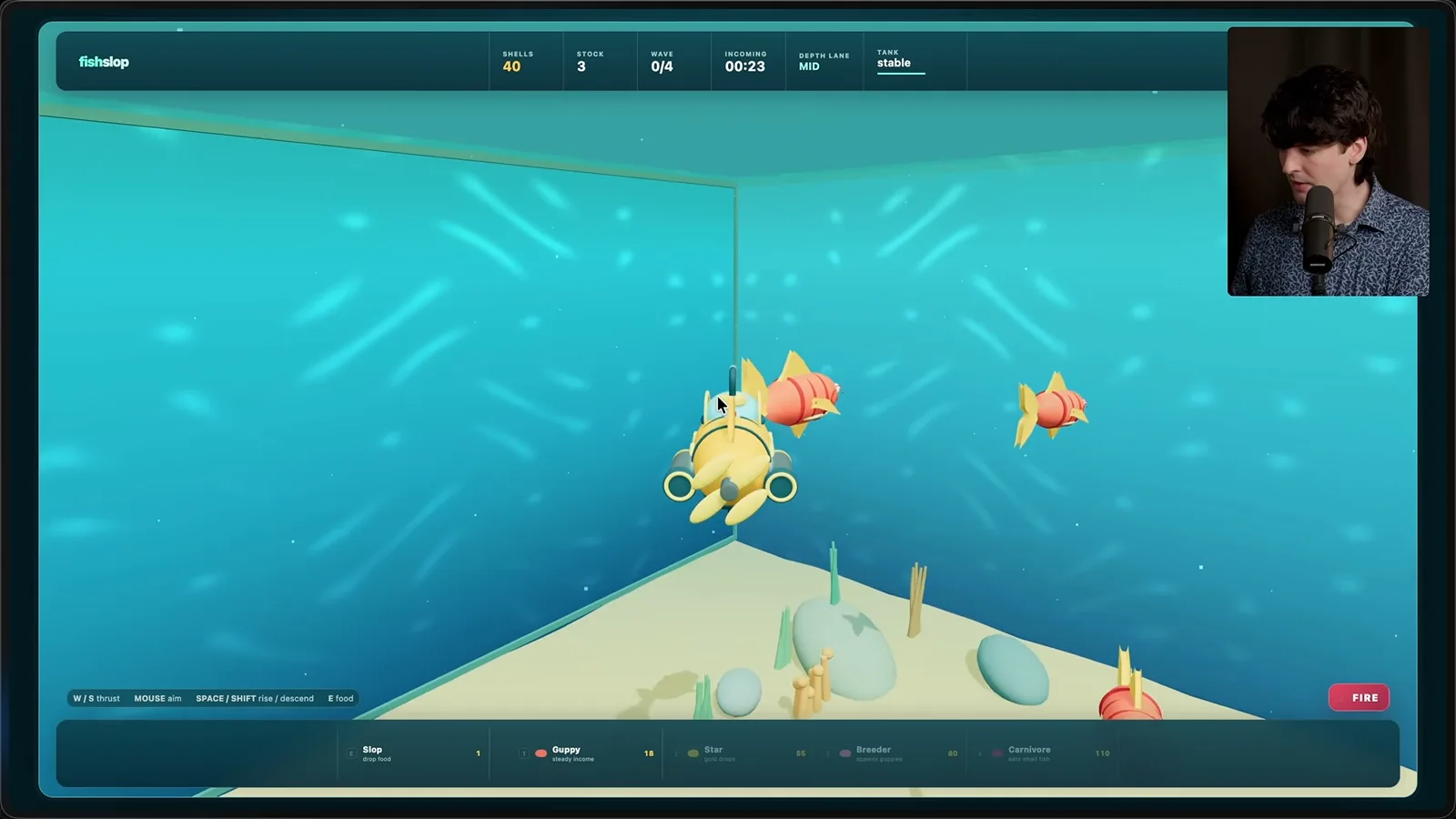Click the 1 key badge beside Guppy

click(523, 753)
